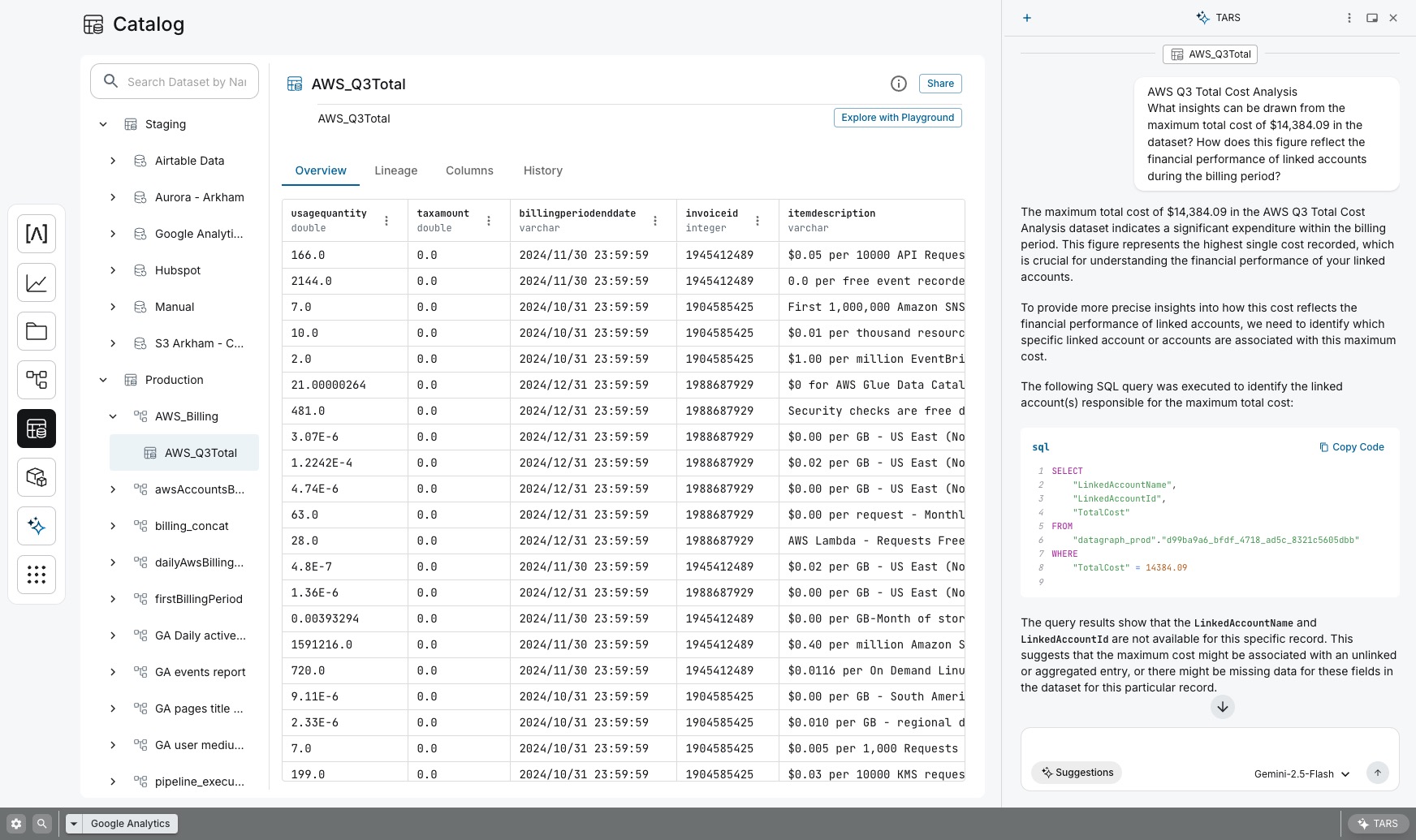
Task: Close the TARS chat panel
Action: coord(1393,18)
